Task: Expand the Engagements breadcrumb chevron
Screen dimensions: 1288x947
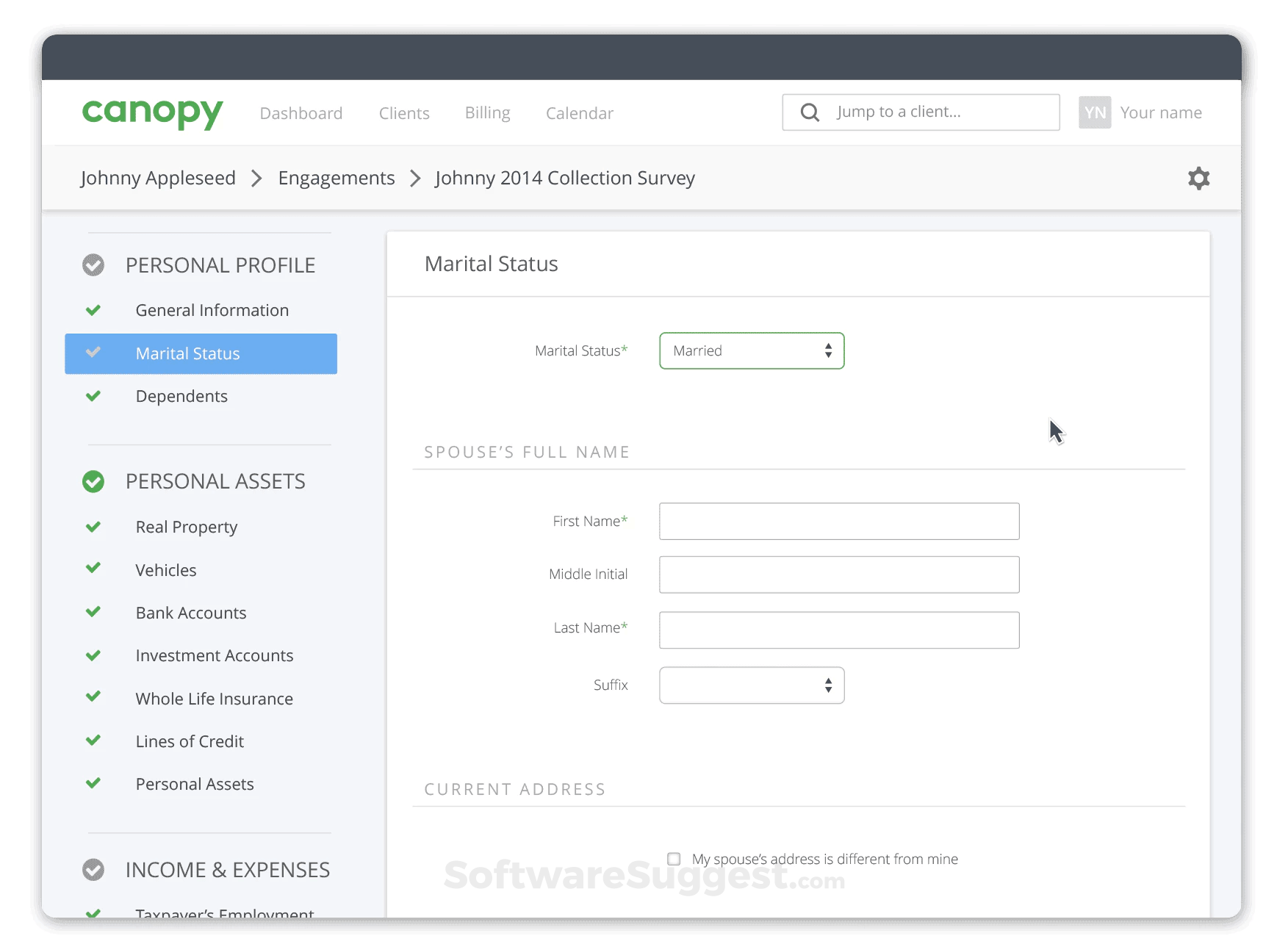Action: click(415, 178)
